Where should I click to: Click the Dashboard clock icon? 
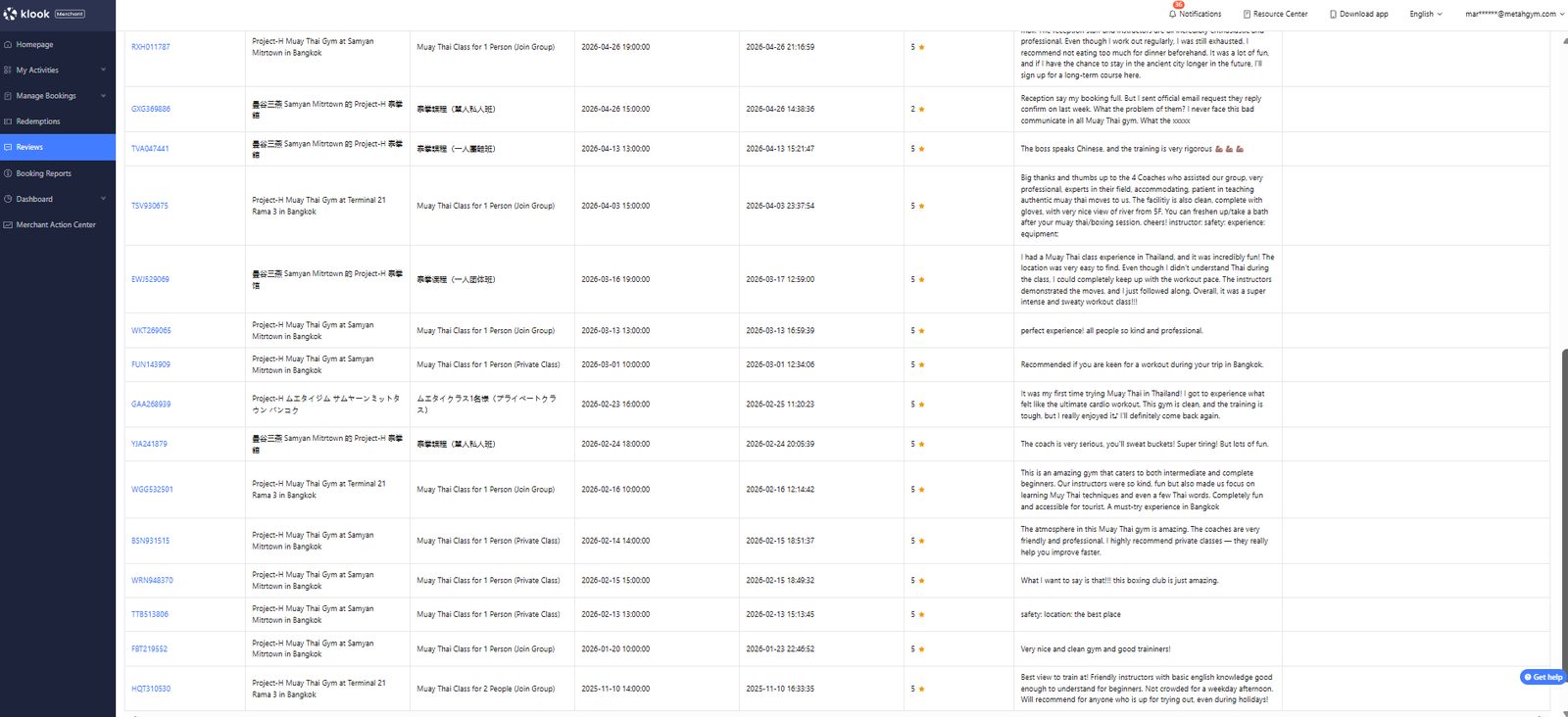(x=8, y=199)
